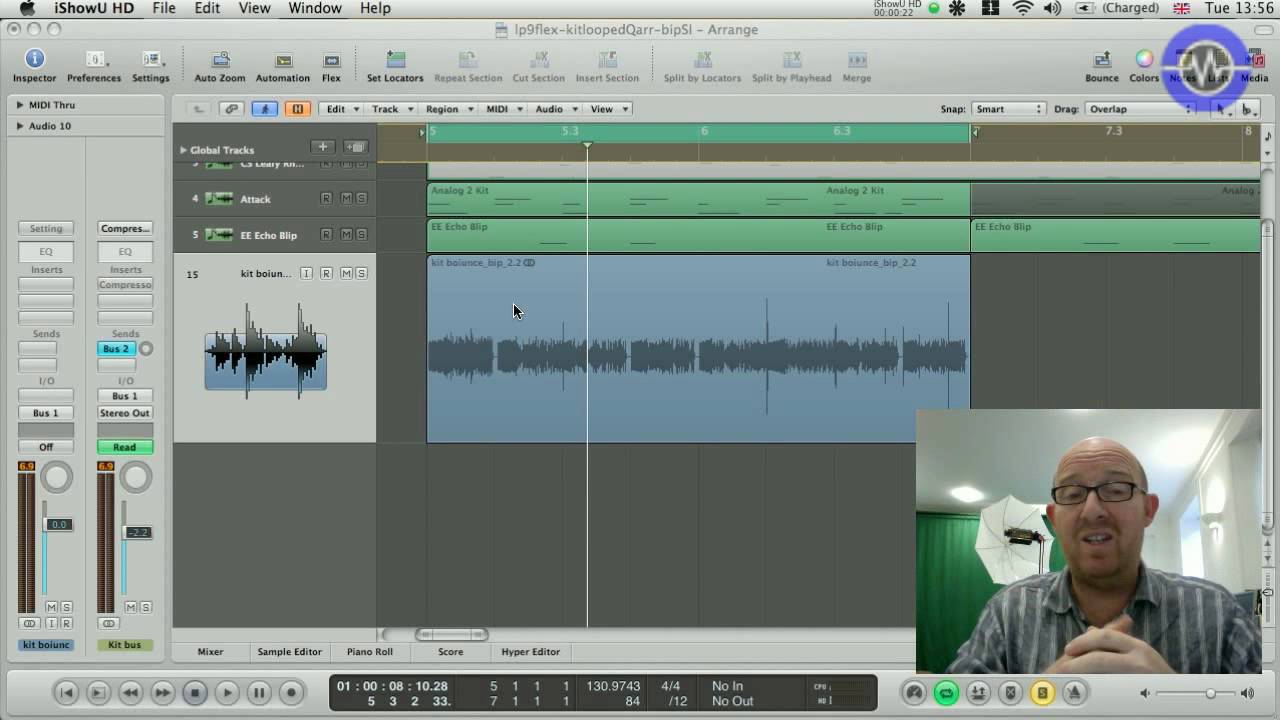This screenshot has height=720, width=1280.
Task: Click the Play button in transport
Action: tap(227, 692)
